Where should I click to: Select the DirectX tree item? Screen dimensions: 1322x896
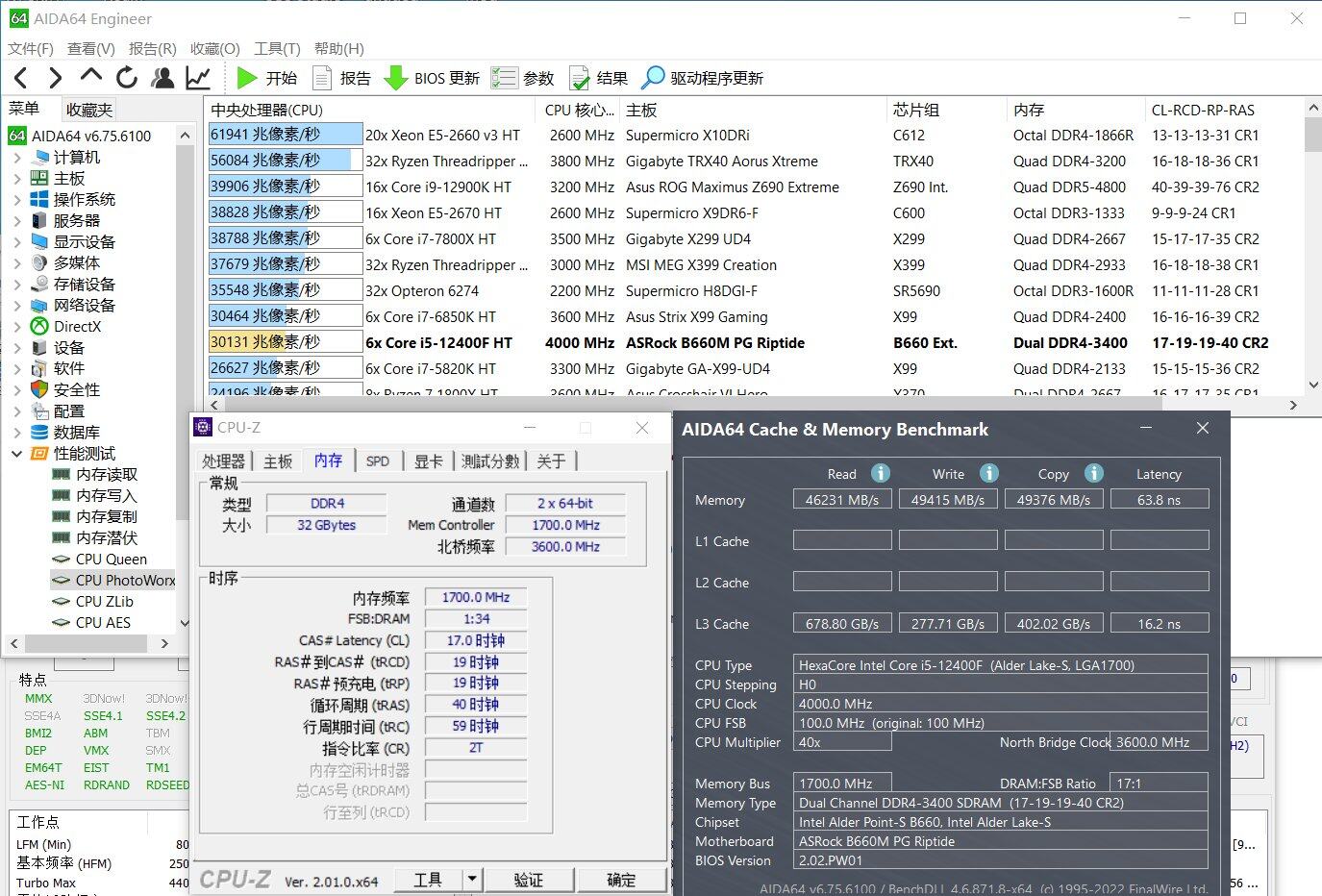[77, 326]
